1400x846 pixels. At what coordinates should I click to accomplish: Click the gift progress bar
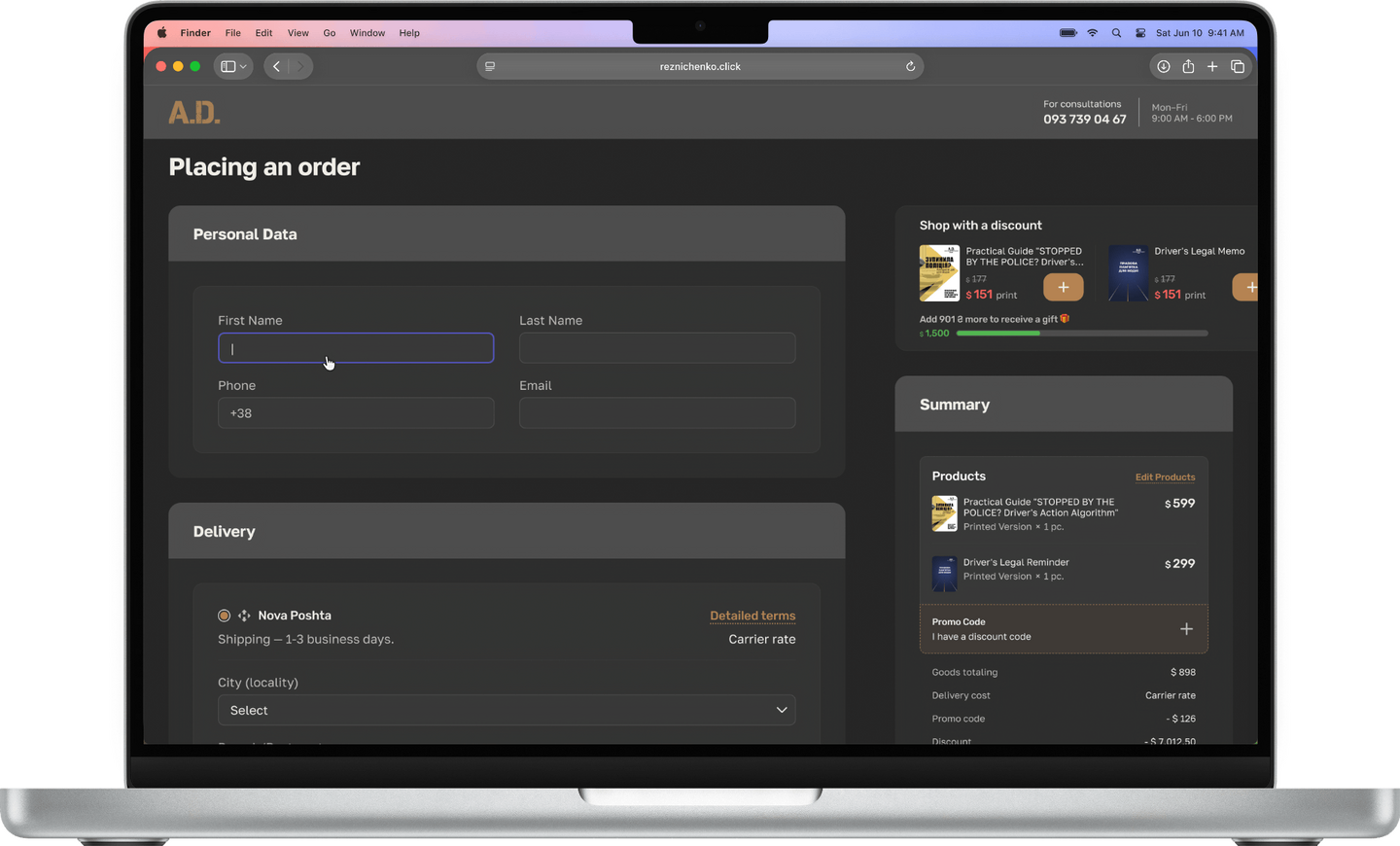pyautogui.click(x=1082, y=334)
